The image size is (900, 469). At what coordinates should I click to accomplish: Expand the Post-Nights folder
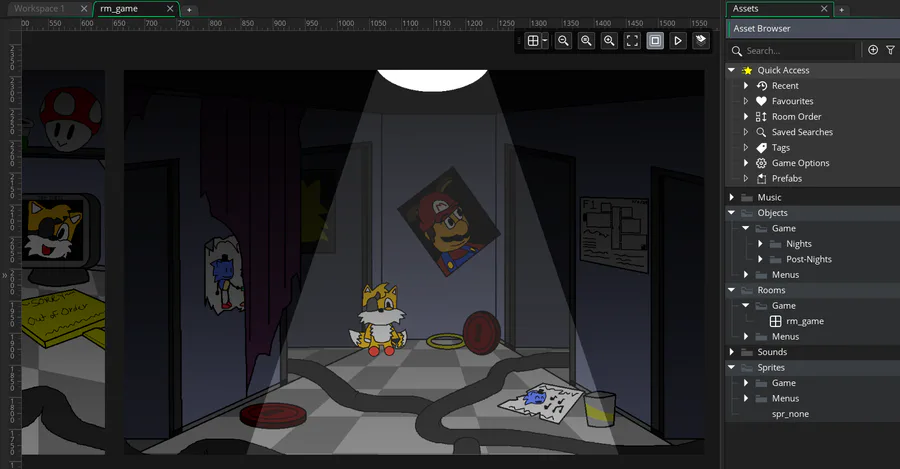(760, 259)
